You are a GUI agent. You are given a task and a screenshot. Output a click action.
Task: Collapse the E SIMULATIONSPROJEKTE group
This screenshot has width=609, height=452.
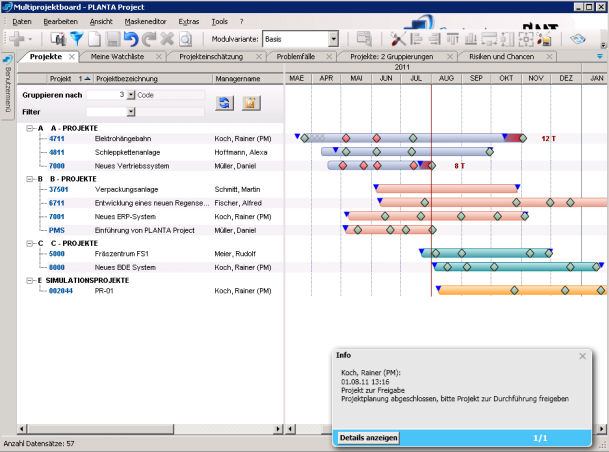point(30,280)
